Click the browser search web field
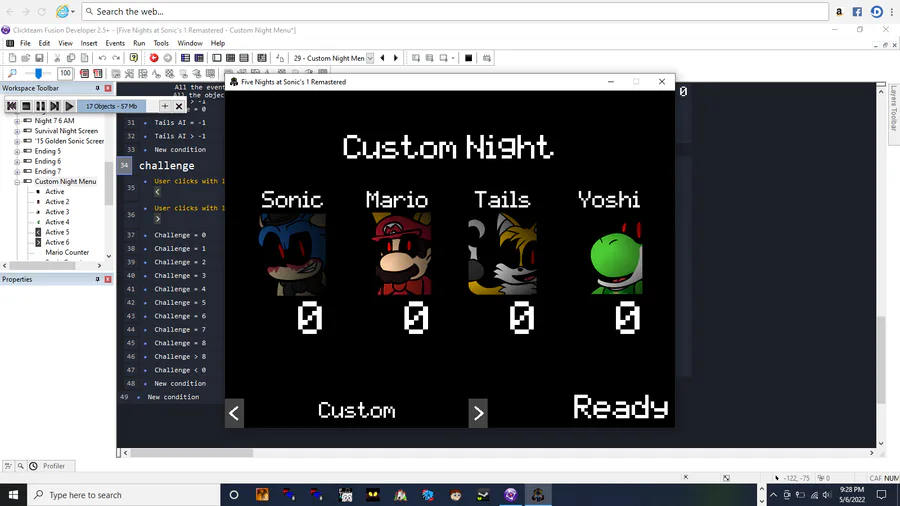The height and width of the screenshot is (506, 900). (x=455, y=11)
